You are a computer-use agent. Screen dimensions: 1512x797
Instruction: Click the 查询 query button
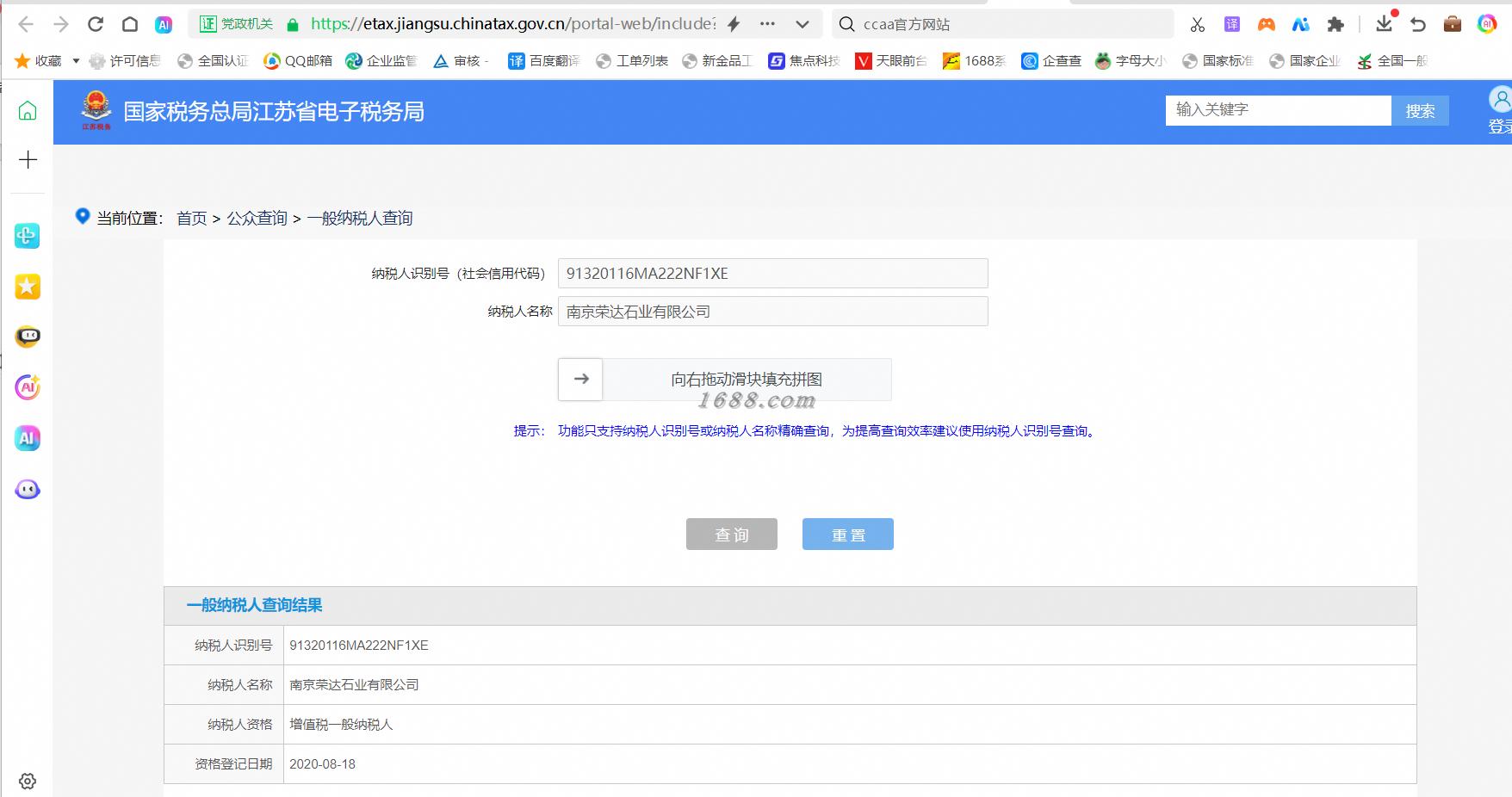pyautogui.click(x=732, y=534)
